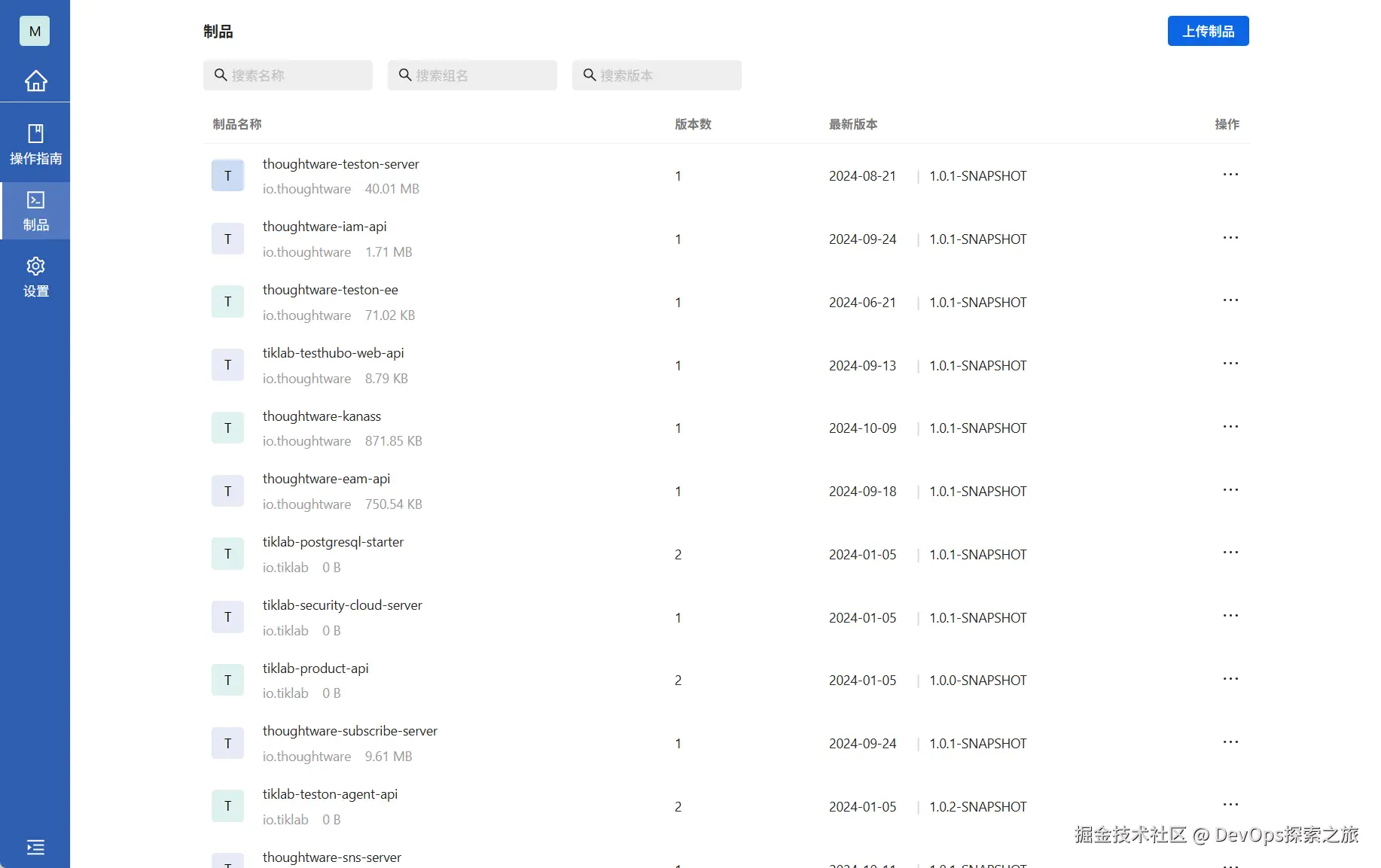This screenshot has height=868, width=1381.
Task: Open actions menu for thoughtware-iam-api
Action: pos(1230,238)
